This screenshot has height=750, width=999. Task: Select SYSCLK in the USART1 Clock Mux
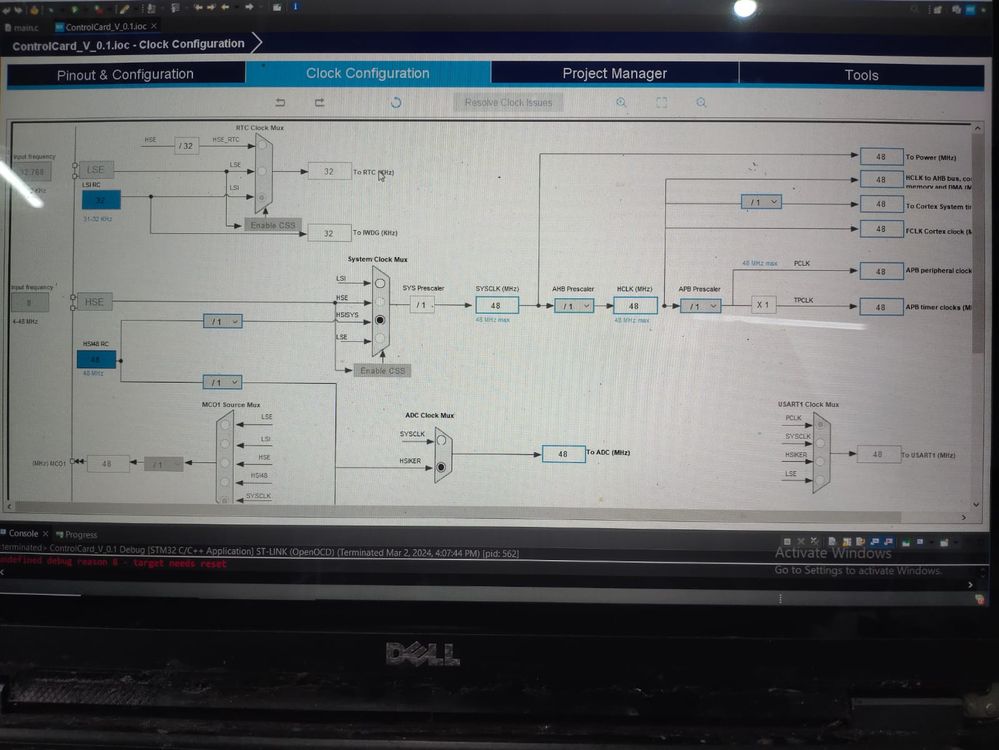coord(821,443)
